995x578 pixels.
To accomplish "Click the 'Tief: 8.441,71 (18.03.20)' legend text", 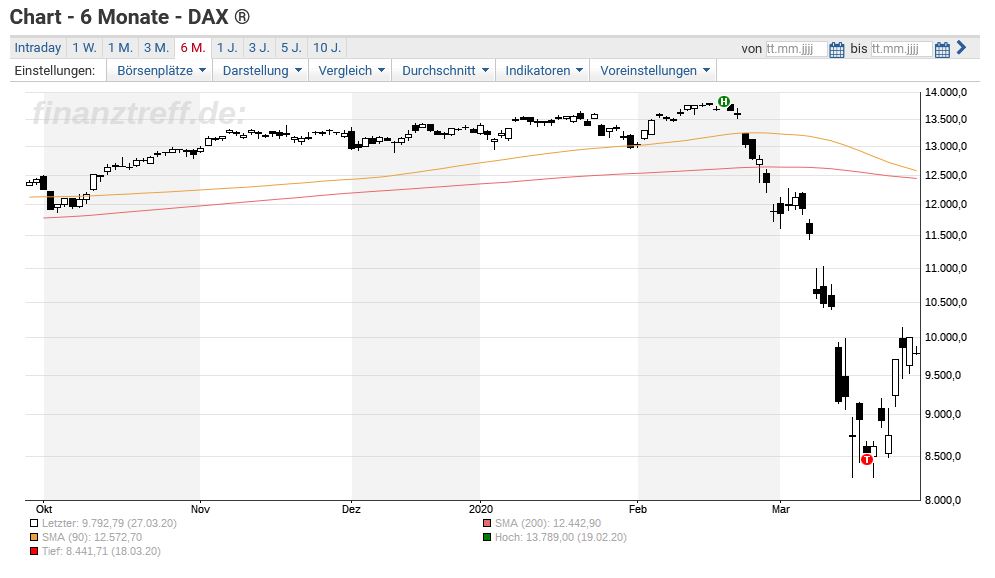I will point(102,551).
